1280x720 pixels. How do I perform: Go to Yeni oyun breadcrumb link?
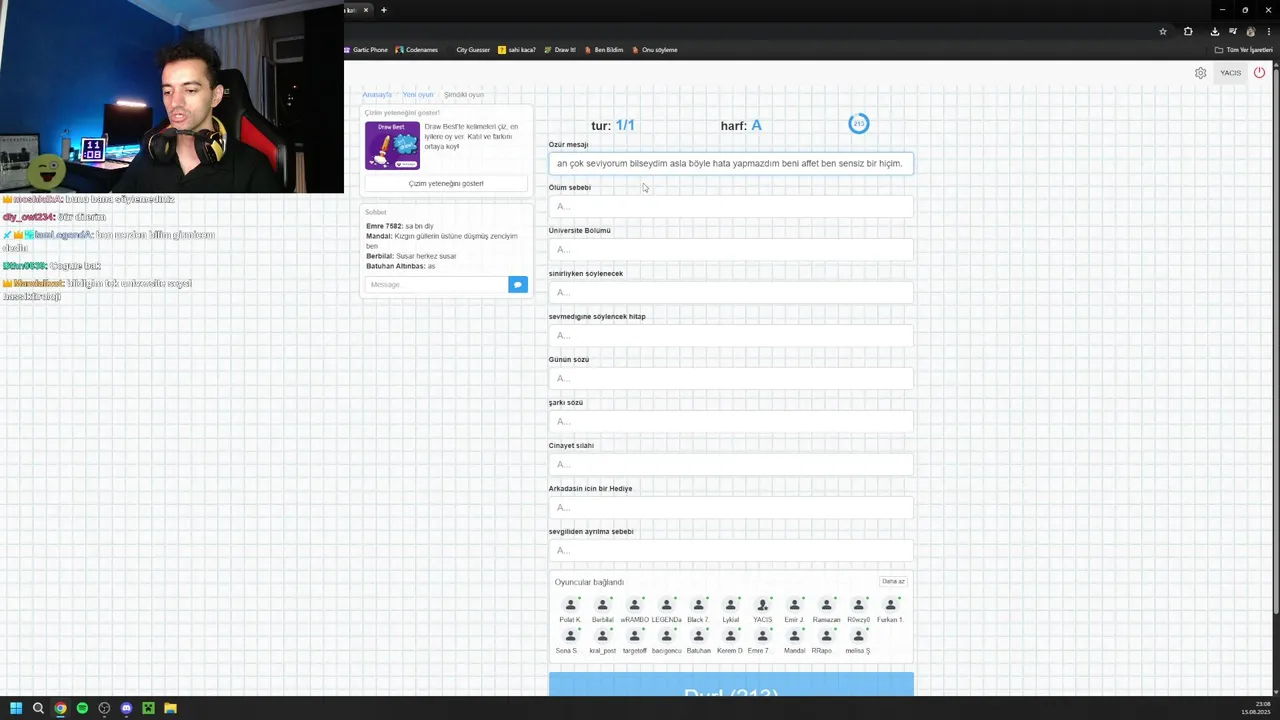click(418, 94)
